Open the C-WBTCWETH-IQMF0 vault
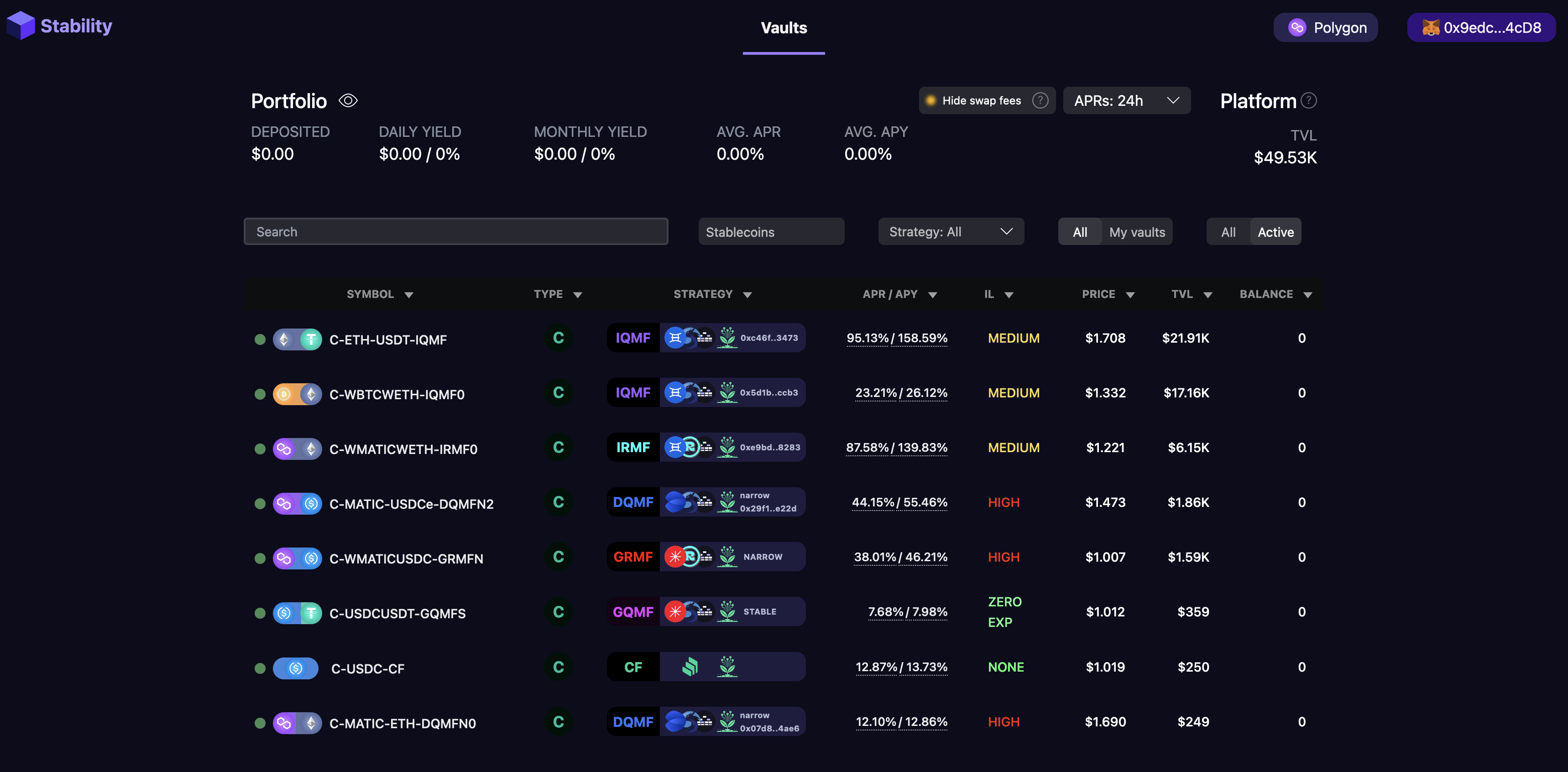Viewport: 1568px width, 772px height. coord(396,394)
